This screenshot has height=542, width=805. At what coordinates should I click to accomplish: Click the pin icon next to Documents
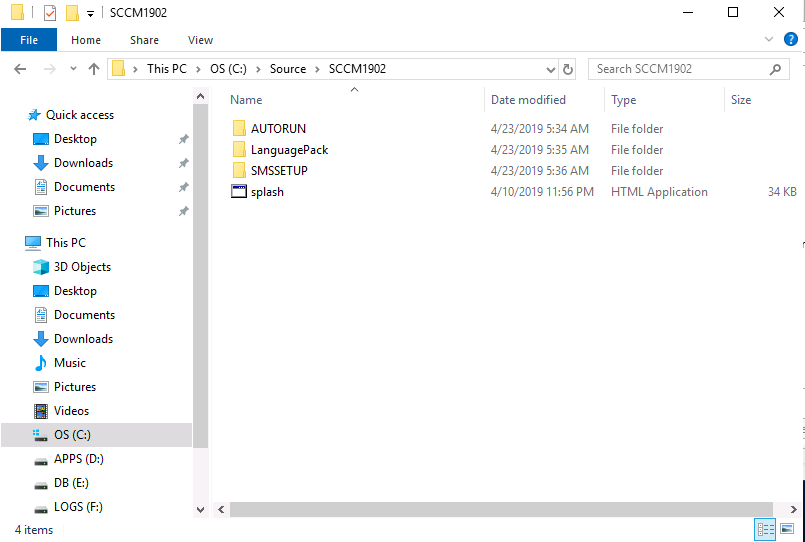tap(183, 187)
